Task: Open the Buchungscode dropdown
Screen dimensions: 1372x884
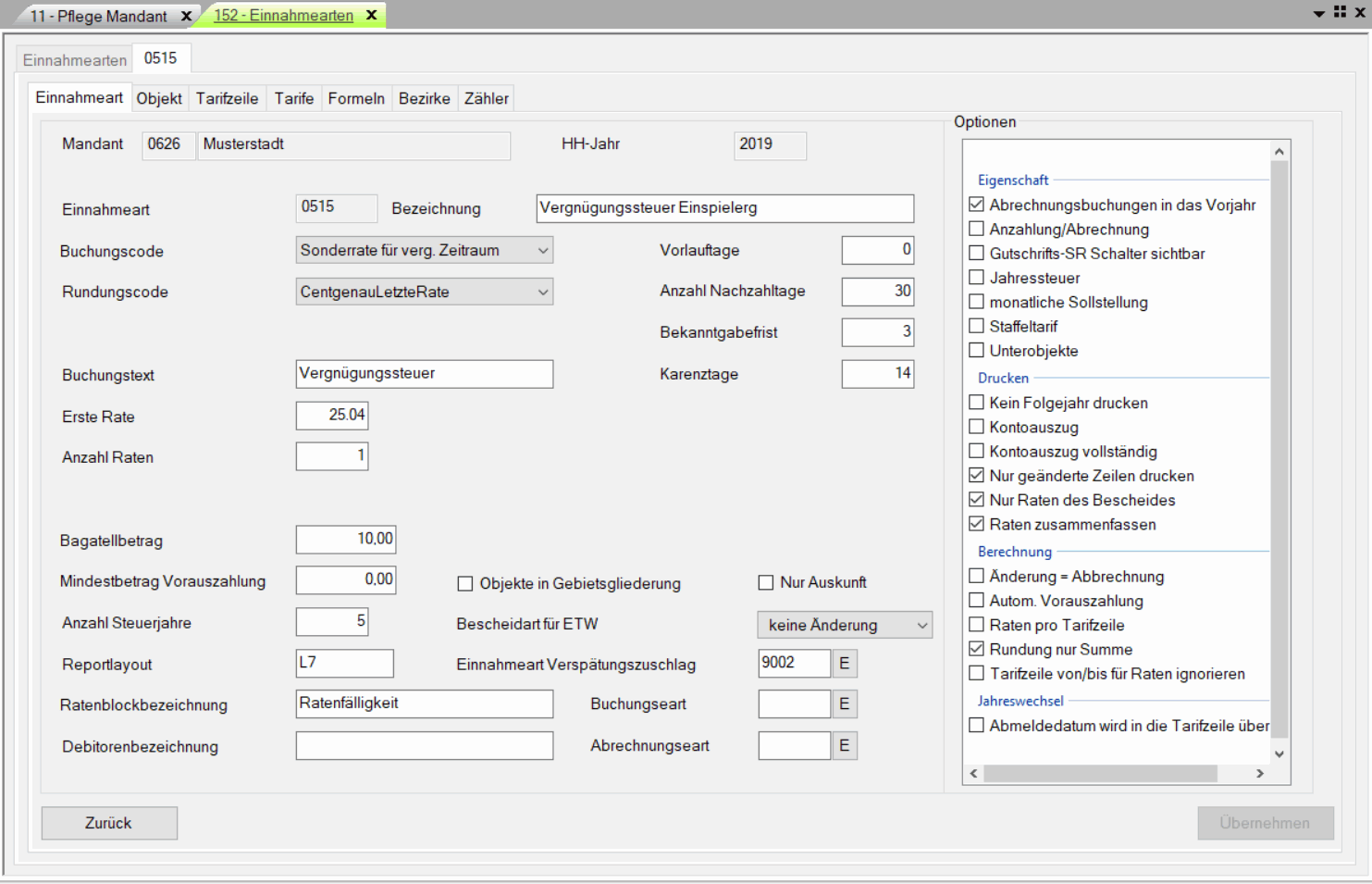Action: (542, 251)
